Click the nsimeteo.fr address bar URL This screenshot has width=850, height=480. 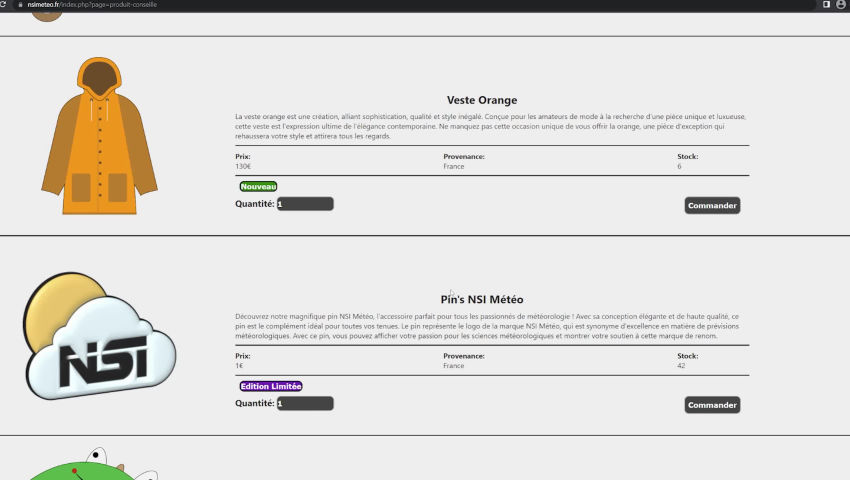90,5
